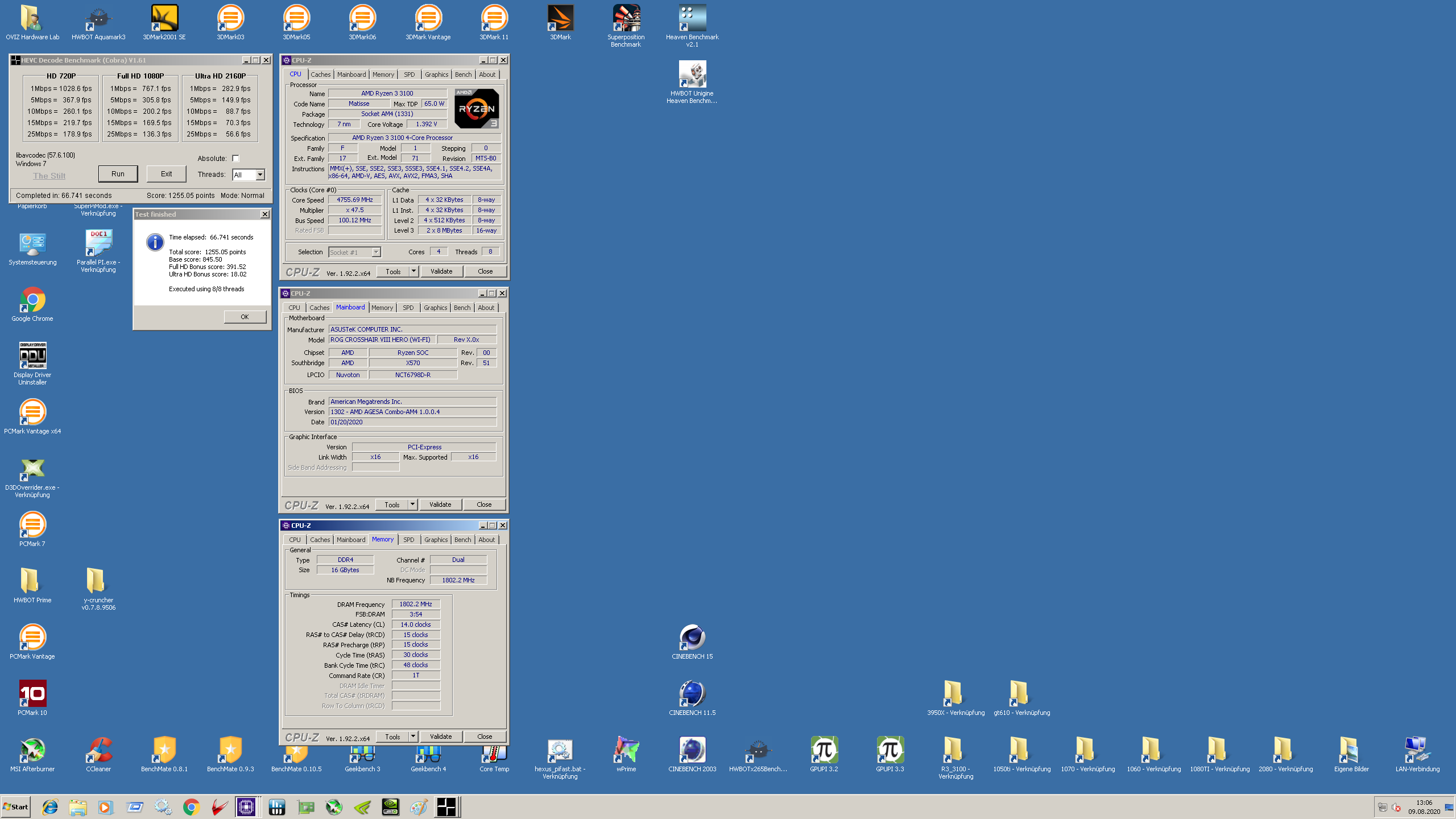Click BIOS version 1302 AMD AGESA text

412,412
